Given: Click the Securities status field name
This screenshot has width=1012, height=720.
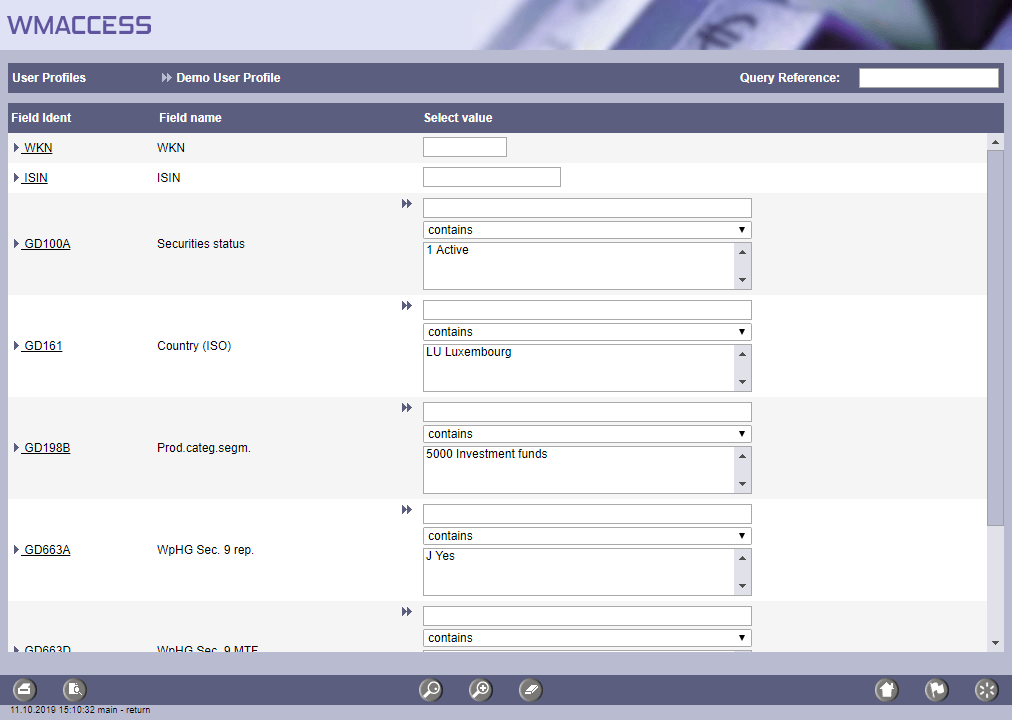Looking at the screenshot, I should coord(201,244).
